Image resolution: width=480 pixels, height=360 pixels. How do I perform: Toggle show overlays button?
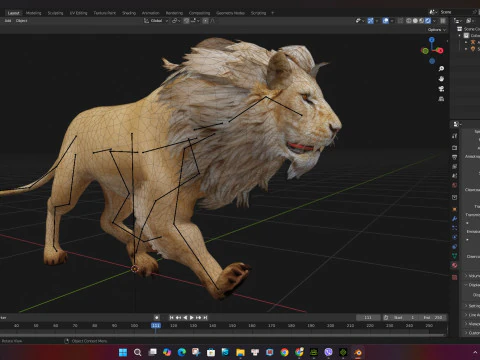[386, 21]
